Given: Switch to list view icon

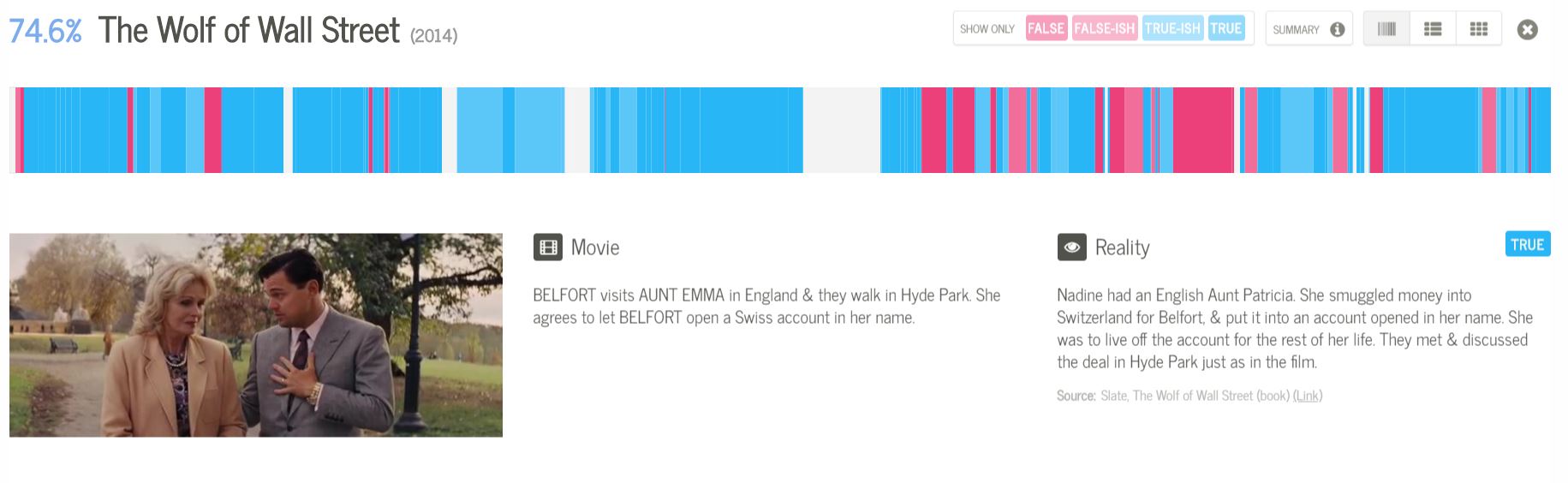Looking at the screenshot, I should click(x=1433, y=29).
